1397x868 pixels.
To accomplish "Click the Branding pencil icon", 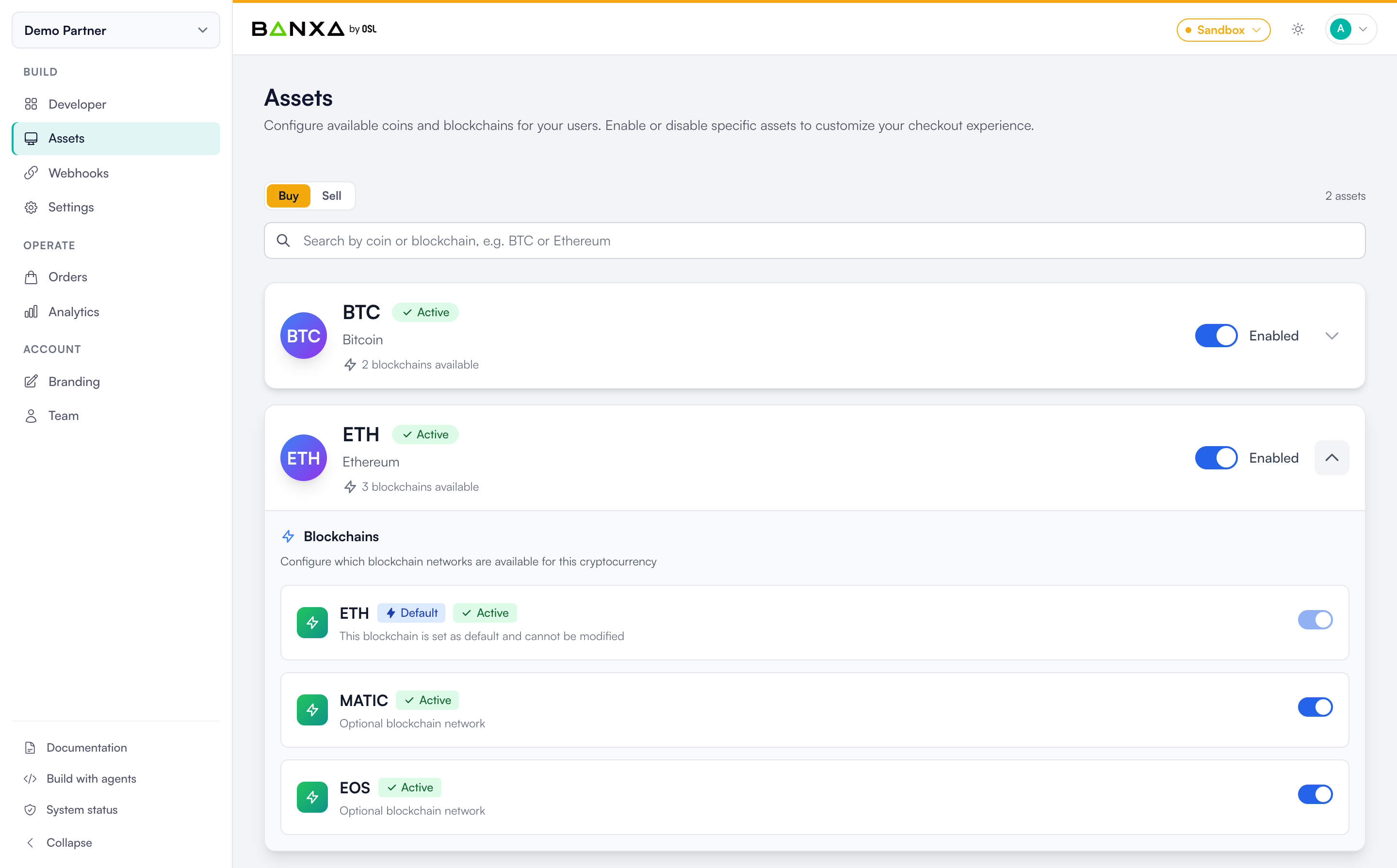I will click(31, 381).
